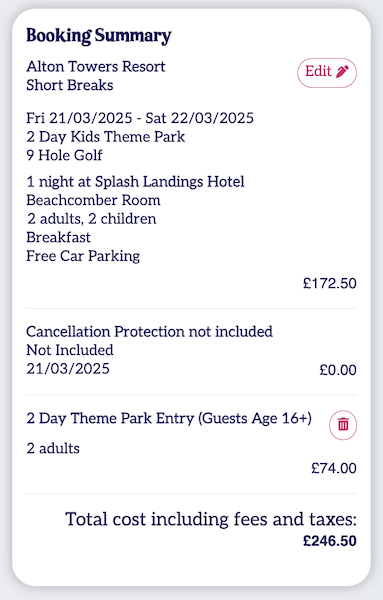Select the Booking Summary heading
This screenshot has width=383, height=600.
click(99, 36)
